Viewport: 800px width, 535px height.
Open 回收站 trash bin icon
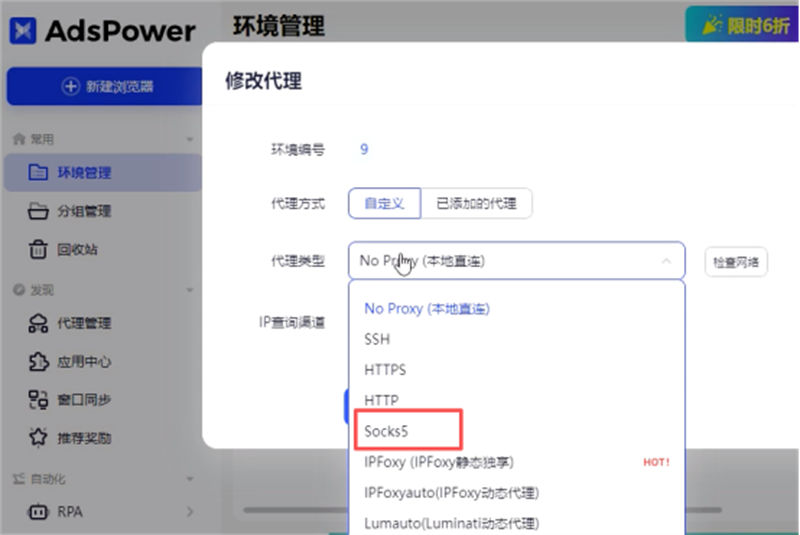point(38,249)
